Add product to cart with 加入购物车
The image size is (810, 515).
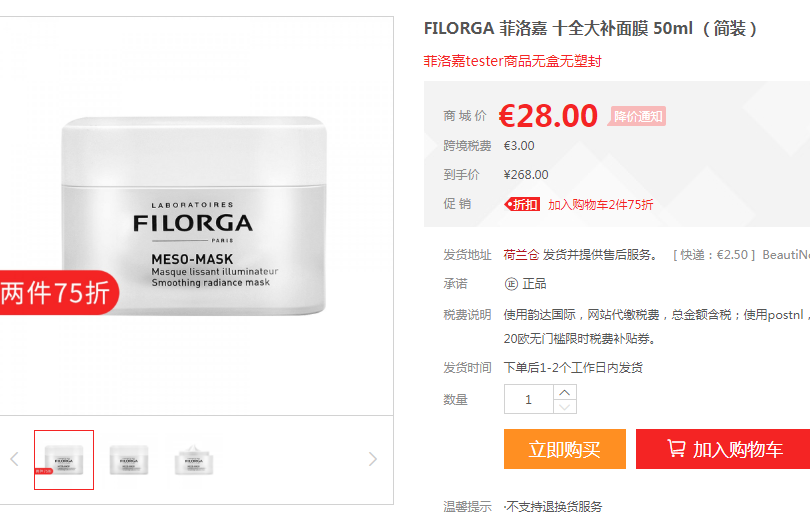click(x=723, y=449)
